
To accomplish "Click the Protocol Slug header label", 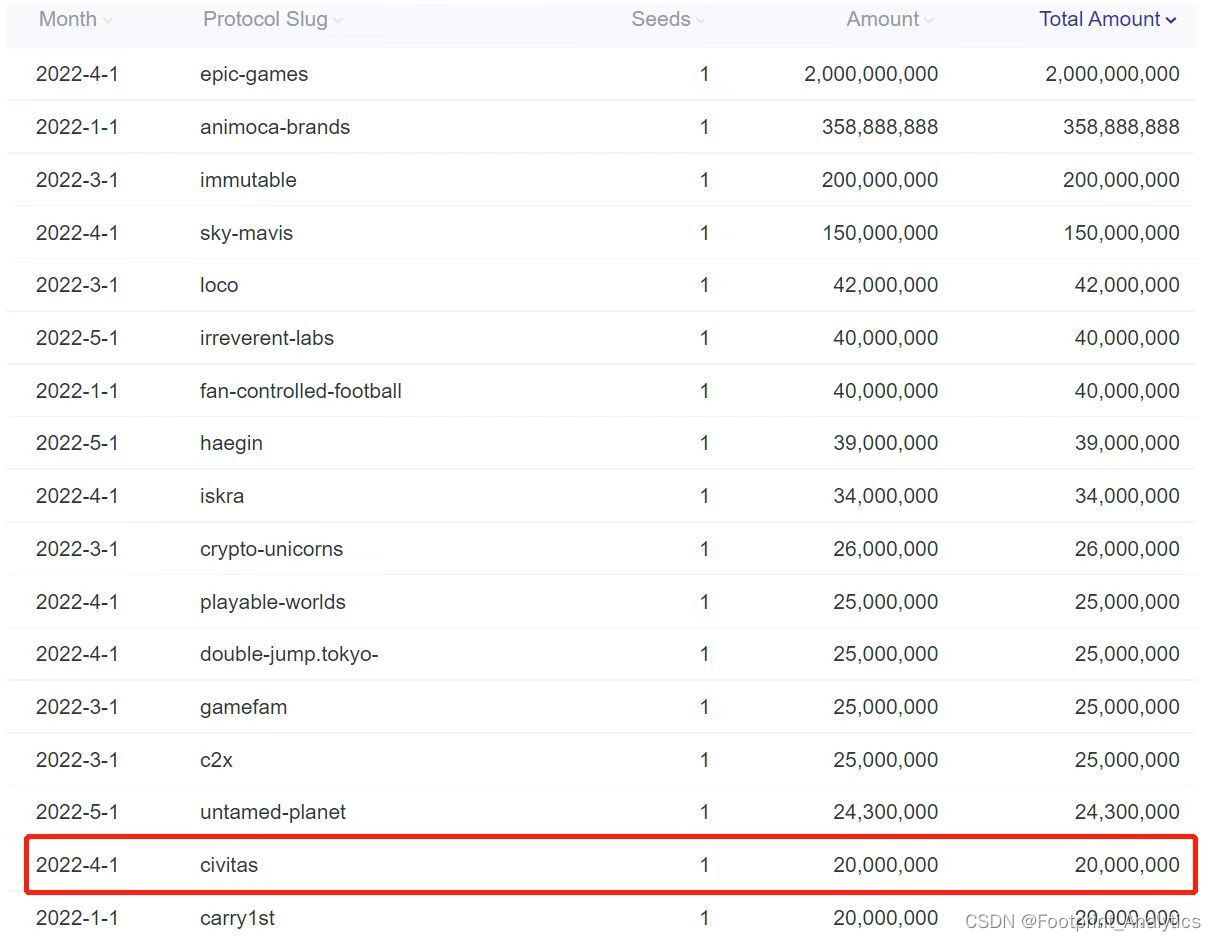I will 265,19.
